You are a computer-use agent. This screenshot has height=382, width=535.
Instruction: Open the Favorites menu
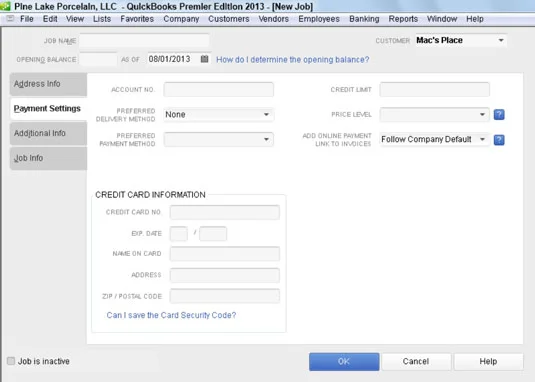coord(137,19)
